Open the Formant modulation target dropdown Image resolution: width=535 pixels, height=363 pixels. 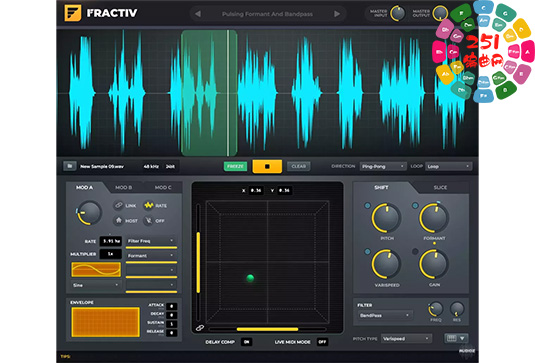151,256
